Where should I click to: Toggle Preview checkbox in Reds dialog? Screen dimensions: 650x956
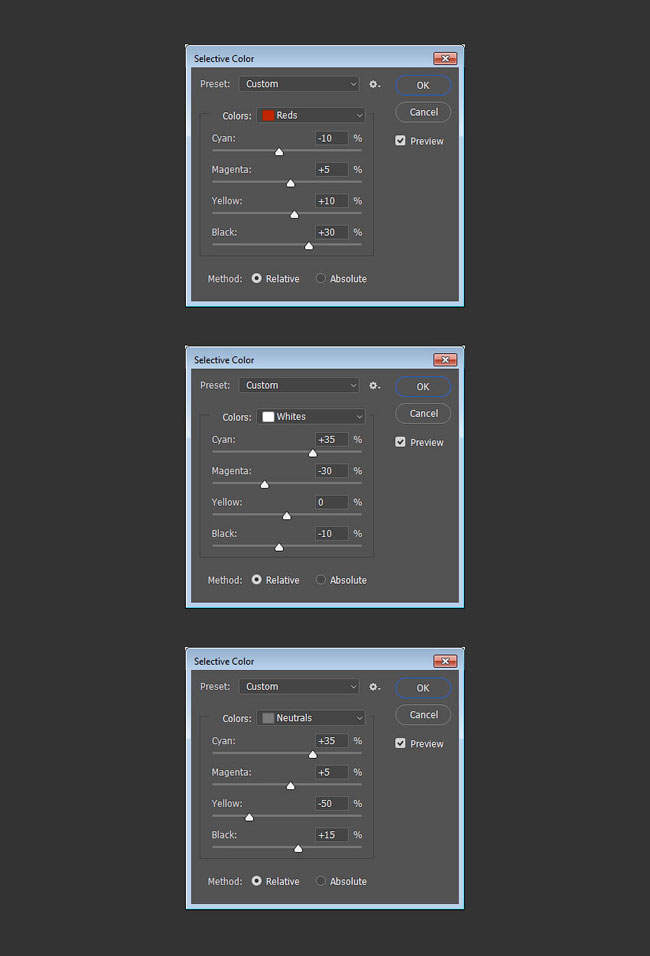click(400, 140)
